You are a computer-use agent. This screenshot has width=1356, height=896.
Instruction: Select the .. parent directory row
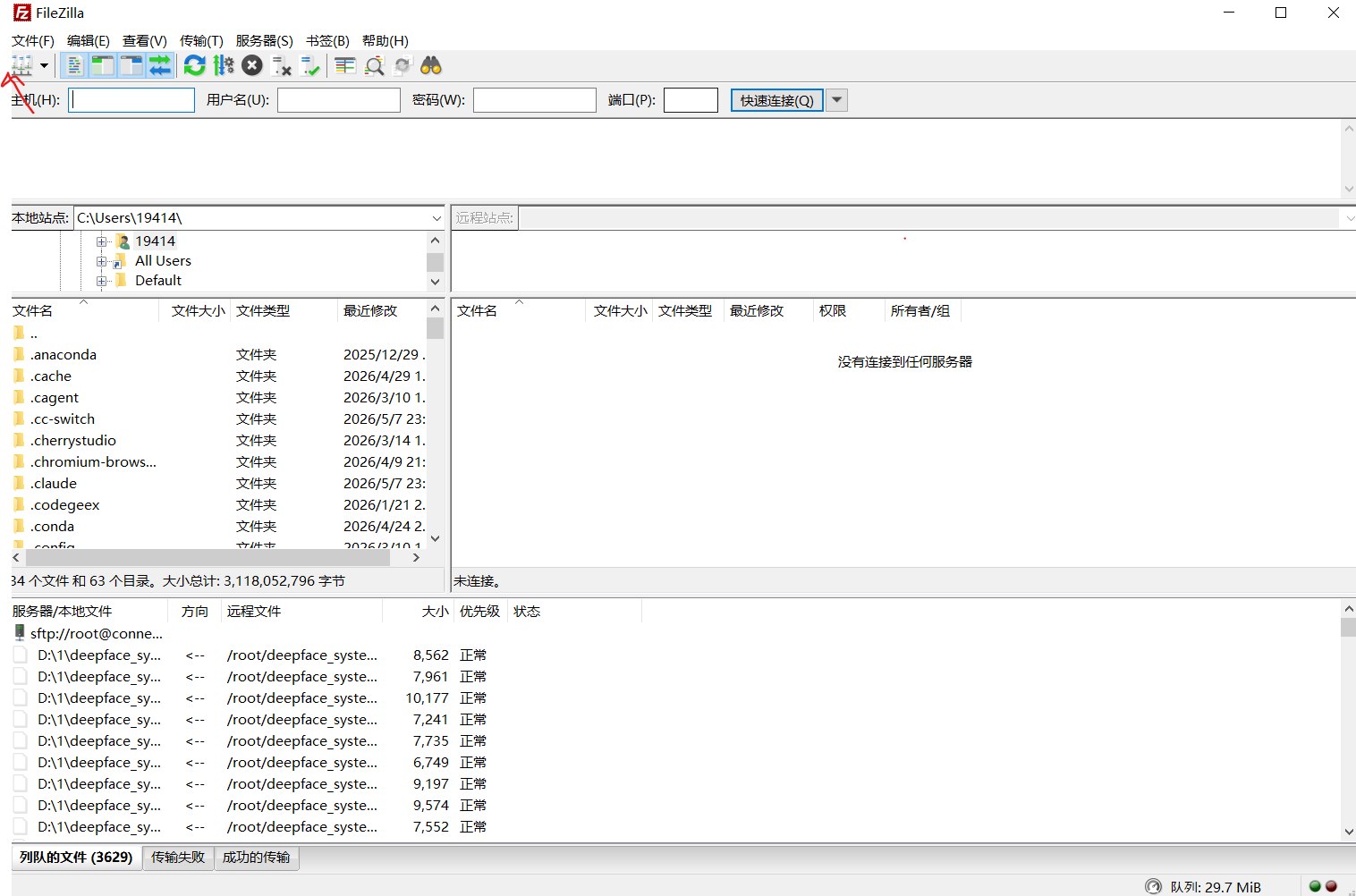(x=219, y=334)
